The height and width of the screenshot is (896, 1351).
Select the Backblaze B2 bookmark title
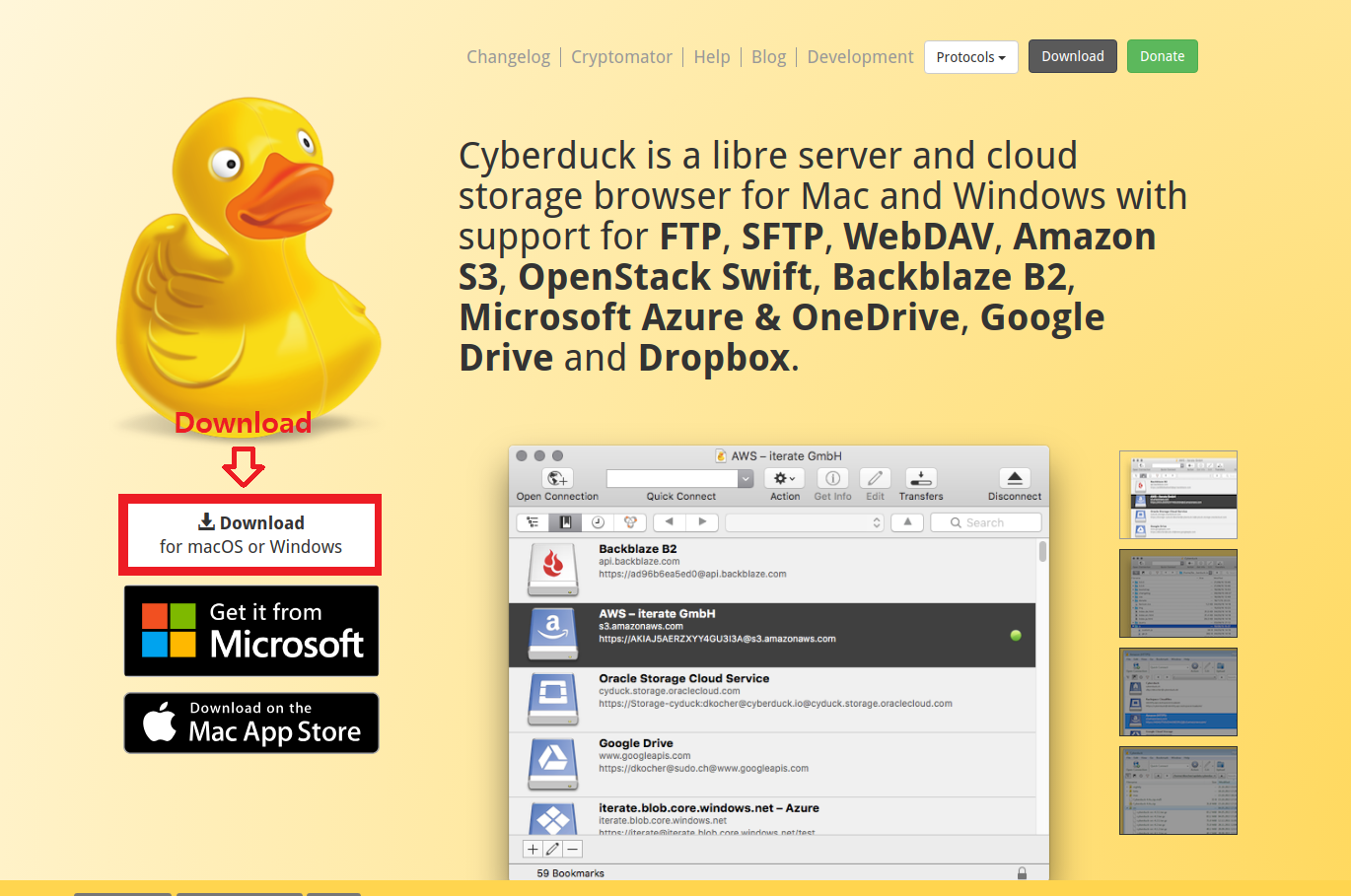click(x=638, y=549)
